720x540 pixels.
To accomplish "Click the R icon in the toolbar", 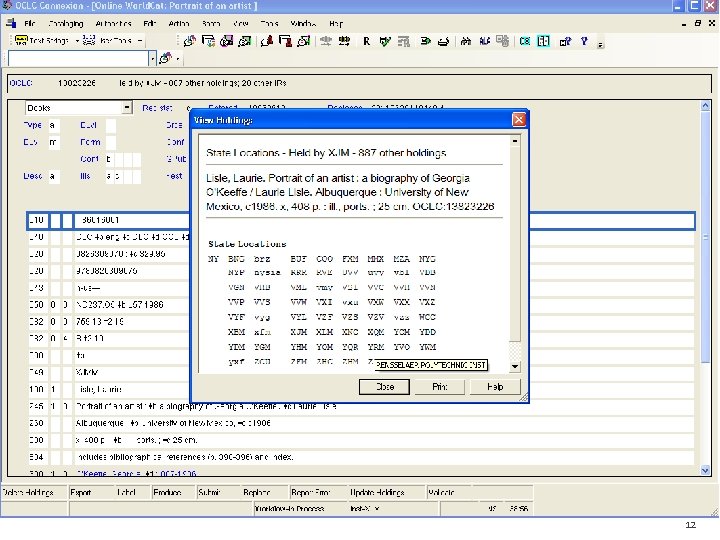I will 366,41.
